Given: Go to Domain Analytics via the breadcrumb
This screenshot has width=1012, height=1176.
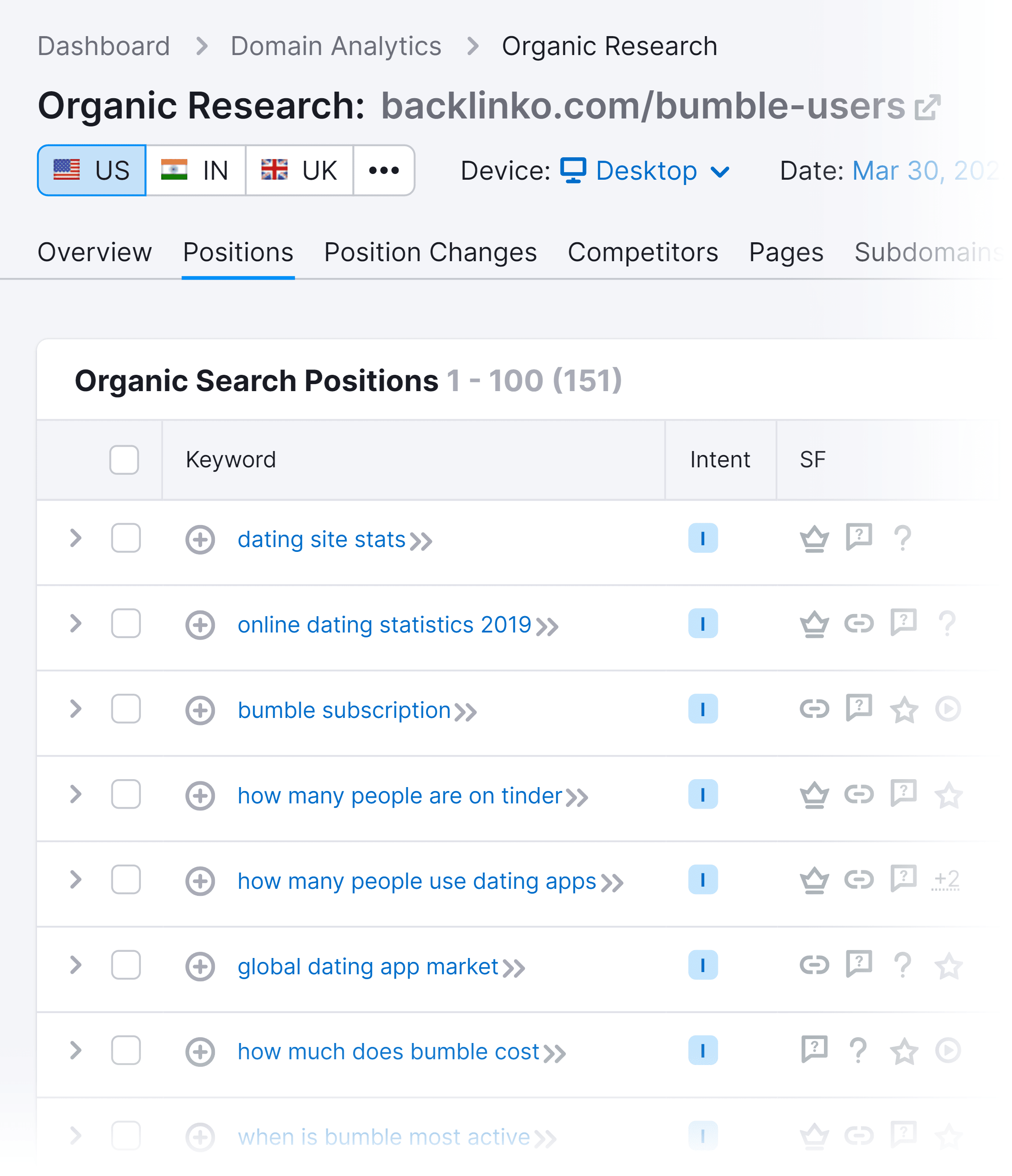Looking at the screenshot, I should point(336,45).
